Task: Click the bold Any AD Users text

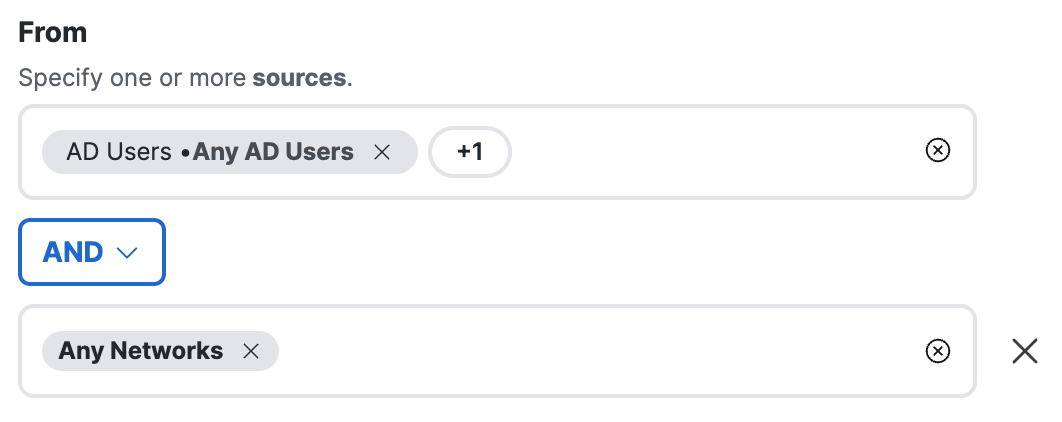Action: (273, 152)
